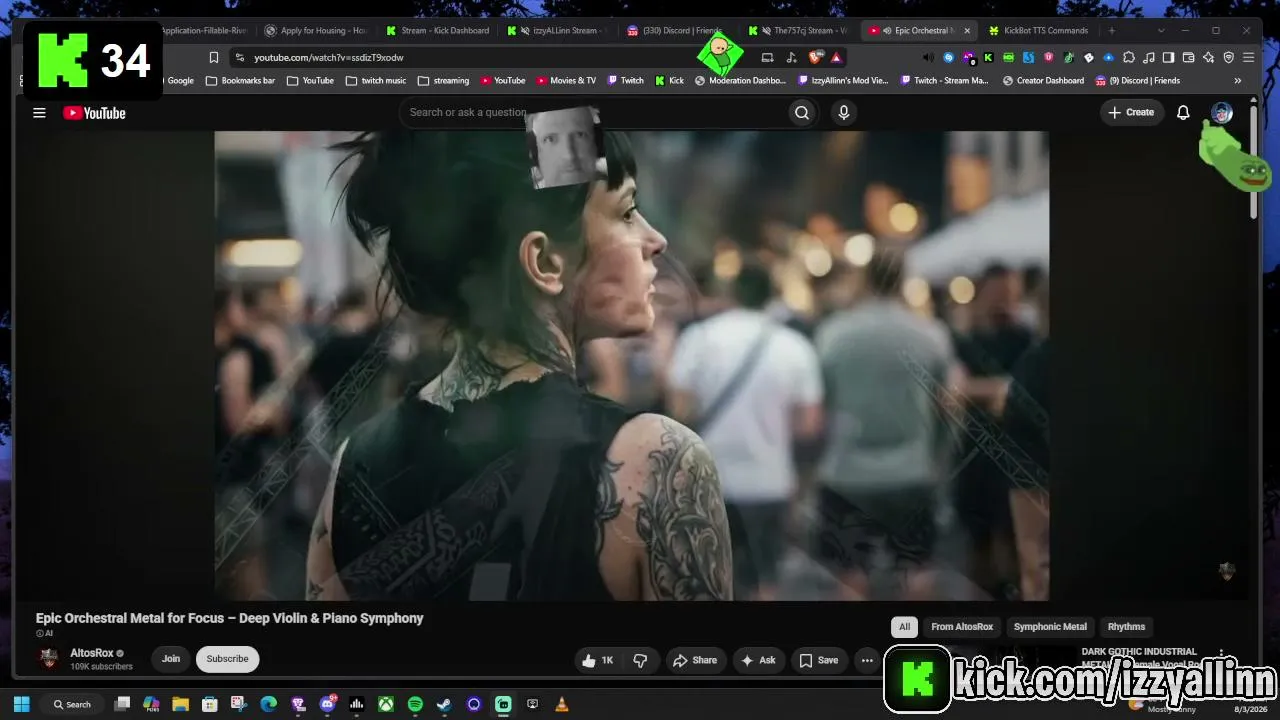The height and width of the screenshot is (720, 1280).
Task: Open the Twitch - Stream Manager bookmark
Action: (944, 81)
